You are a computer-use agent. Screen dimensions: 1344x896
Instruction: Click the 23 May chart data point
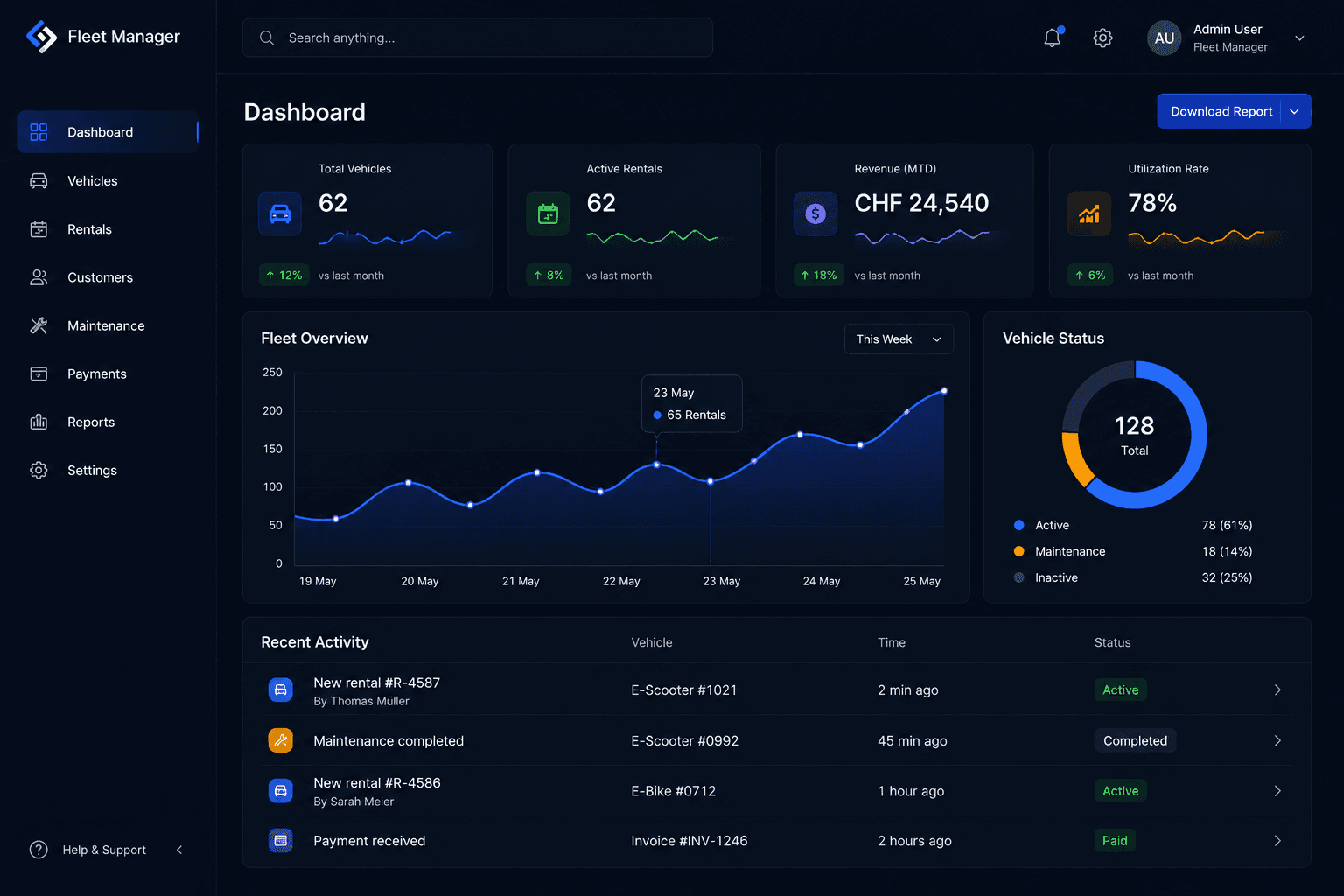click(656, 465)
